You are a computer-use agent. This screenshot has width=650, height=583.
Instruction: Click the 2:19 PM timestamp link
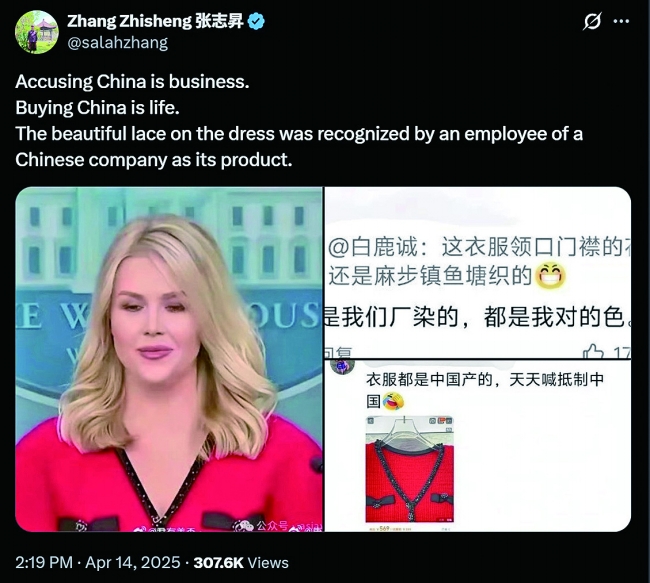click(44, 563)
